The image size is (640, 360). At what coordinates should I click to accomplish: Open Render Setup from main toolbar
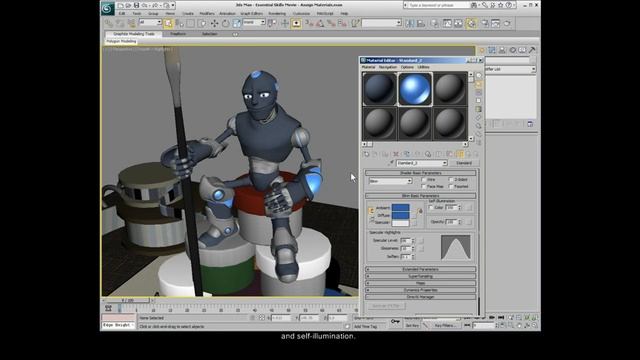485,24
